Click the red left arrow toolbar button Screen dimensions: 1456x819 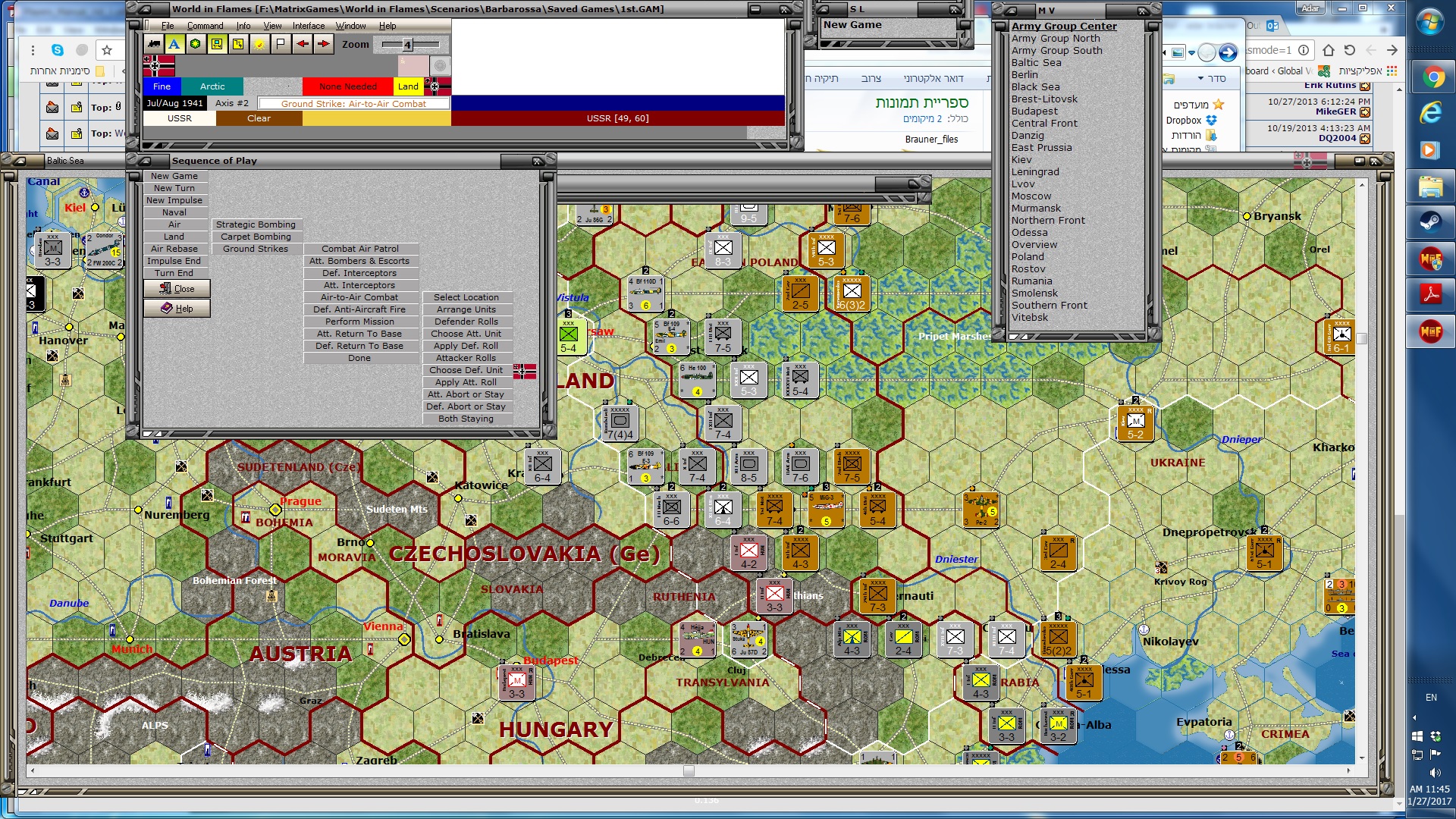[302, 44]
